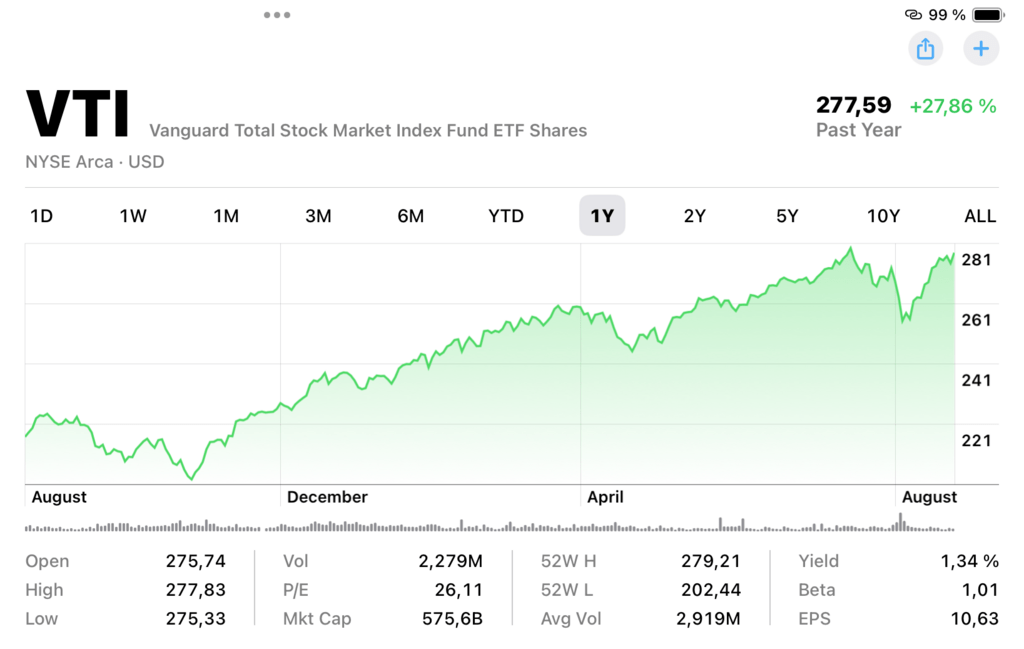Tap the three-dot multitasking indicator
Screen dimensions: 1024x649
pos(277,15)
